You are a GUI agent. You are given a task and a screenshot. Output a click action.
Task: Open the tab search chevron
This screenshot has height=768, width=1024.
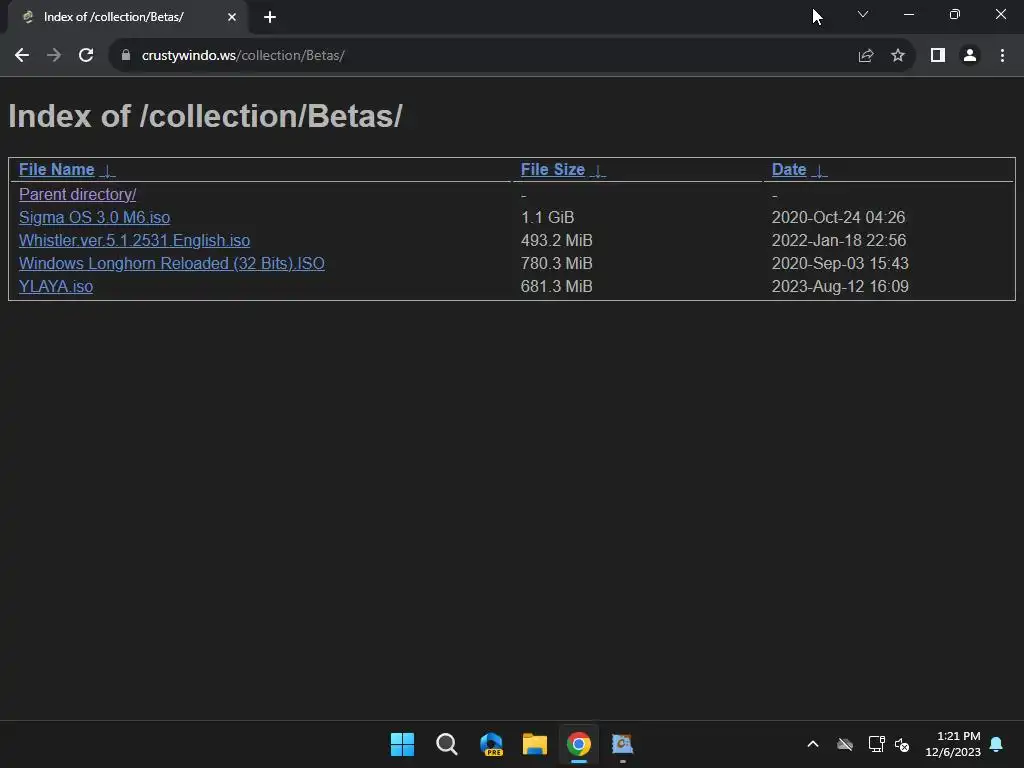pyautogui.click(x=863, y=14)
